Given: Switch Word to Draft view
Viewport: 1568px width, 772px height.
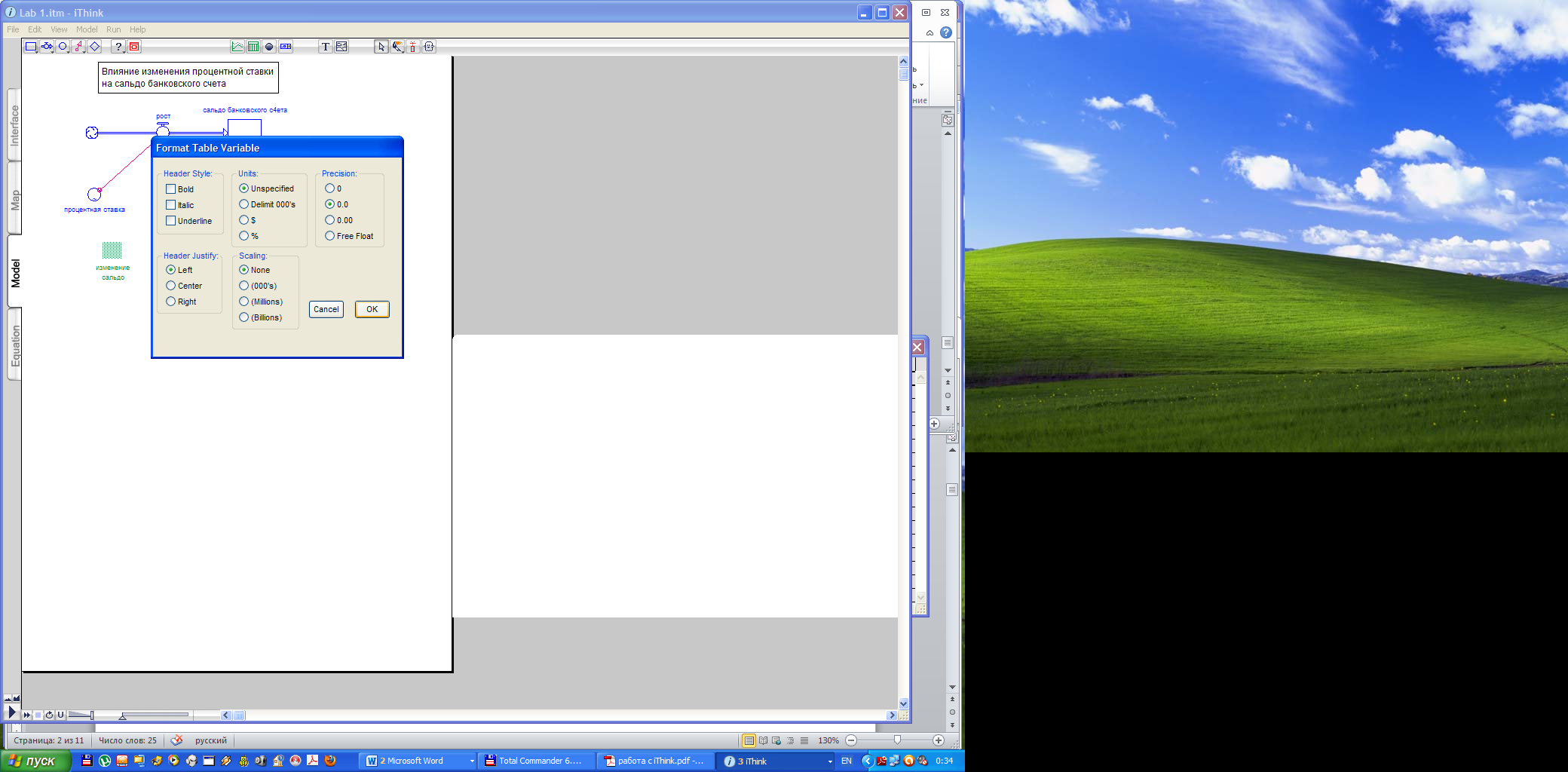Looking at the screenshot, I should click(x=804, y=740).
